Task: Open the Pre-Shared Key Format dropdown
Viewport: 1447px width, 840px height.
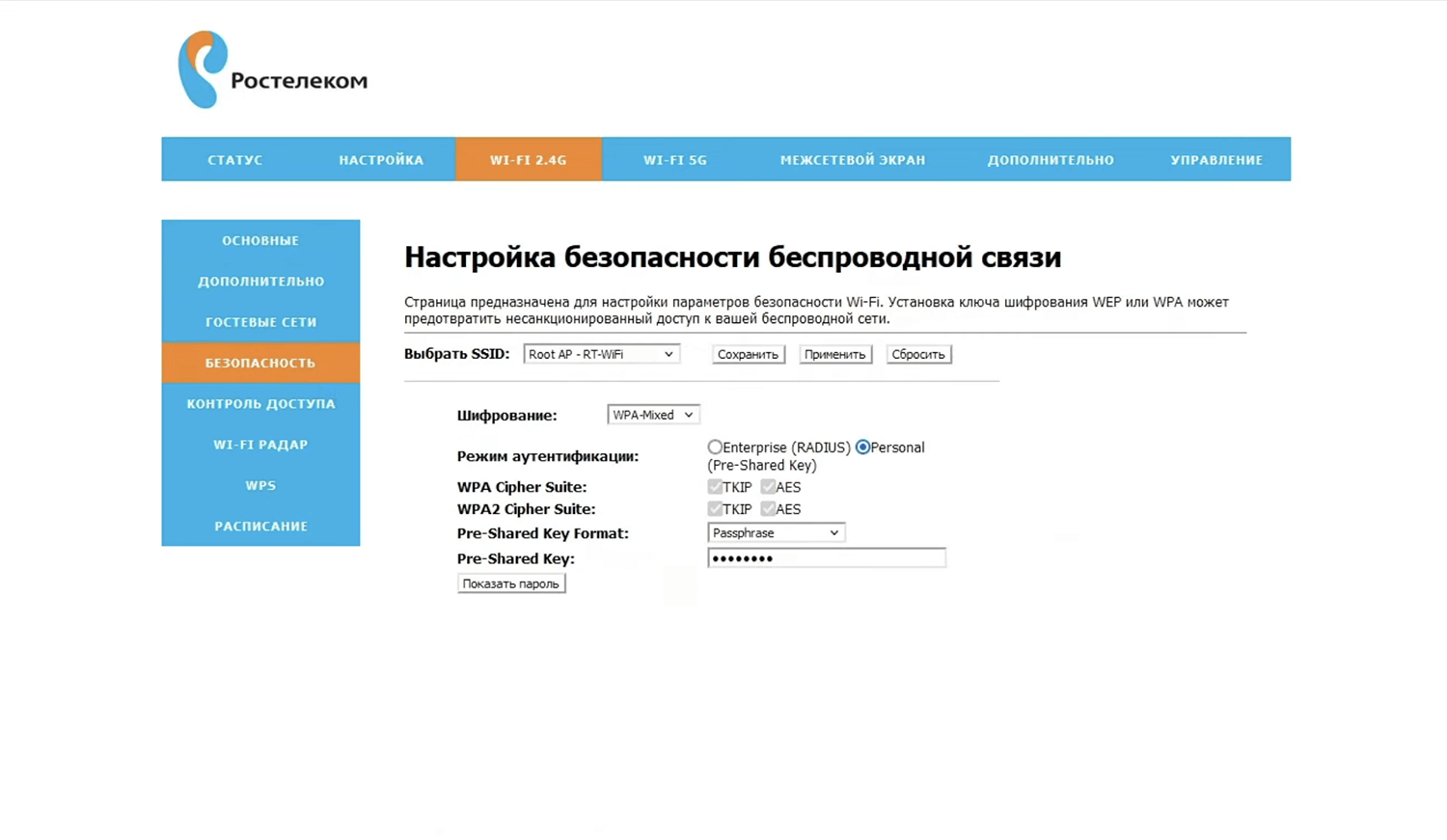Action: pos(776,533)
